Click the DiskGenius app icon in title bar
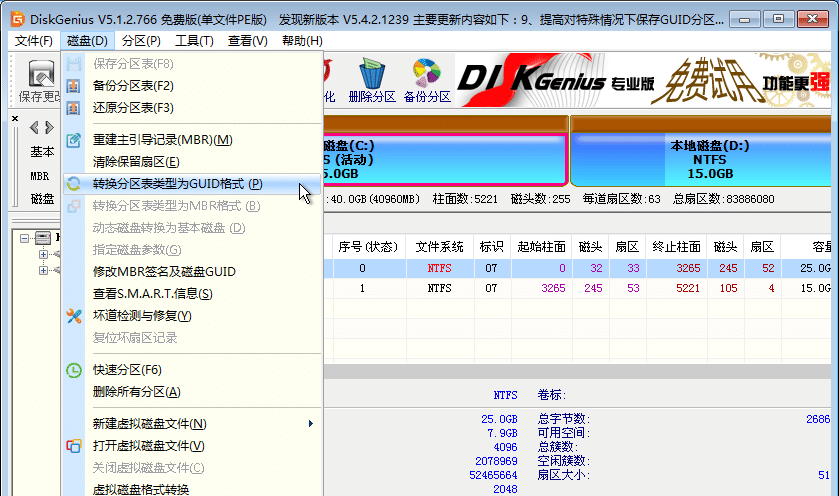Viewport: 839px width, 496px height. 18,19
